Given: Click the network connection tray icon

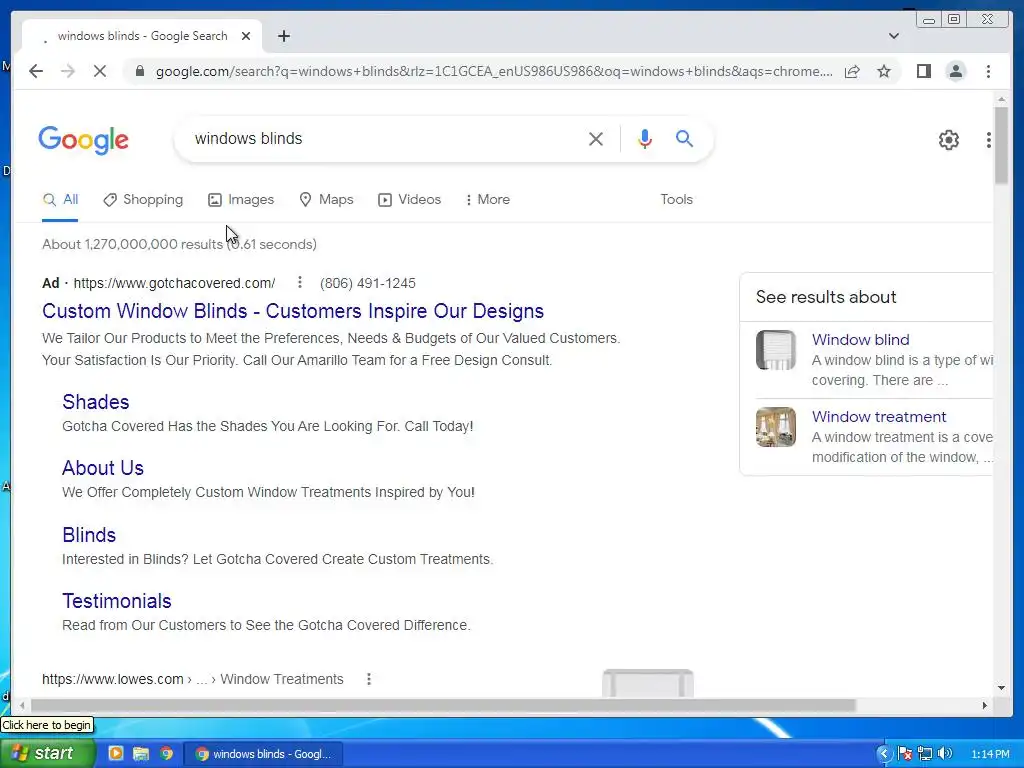Looking at the screenshot, I should [x=925, y=754].
